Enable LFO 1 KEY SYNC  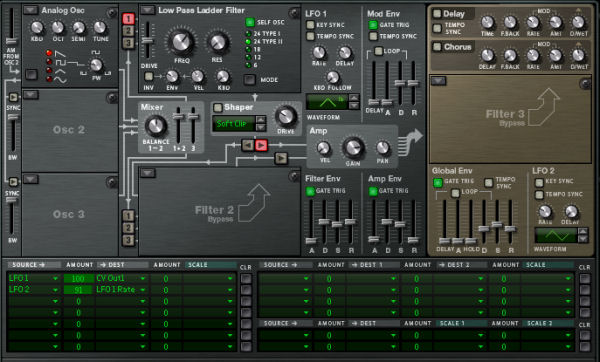point(310,25)
